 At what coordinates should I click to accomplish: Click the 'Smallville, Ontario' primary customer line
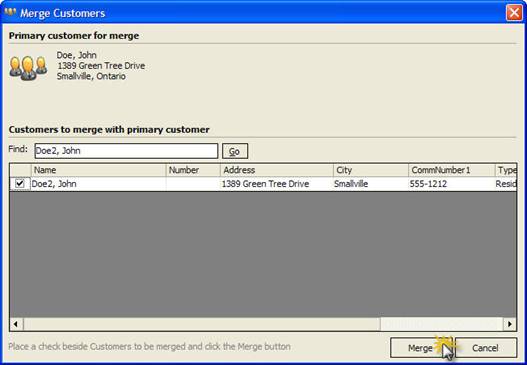91,76
